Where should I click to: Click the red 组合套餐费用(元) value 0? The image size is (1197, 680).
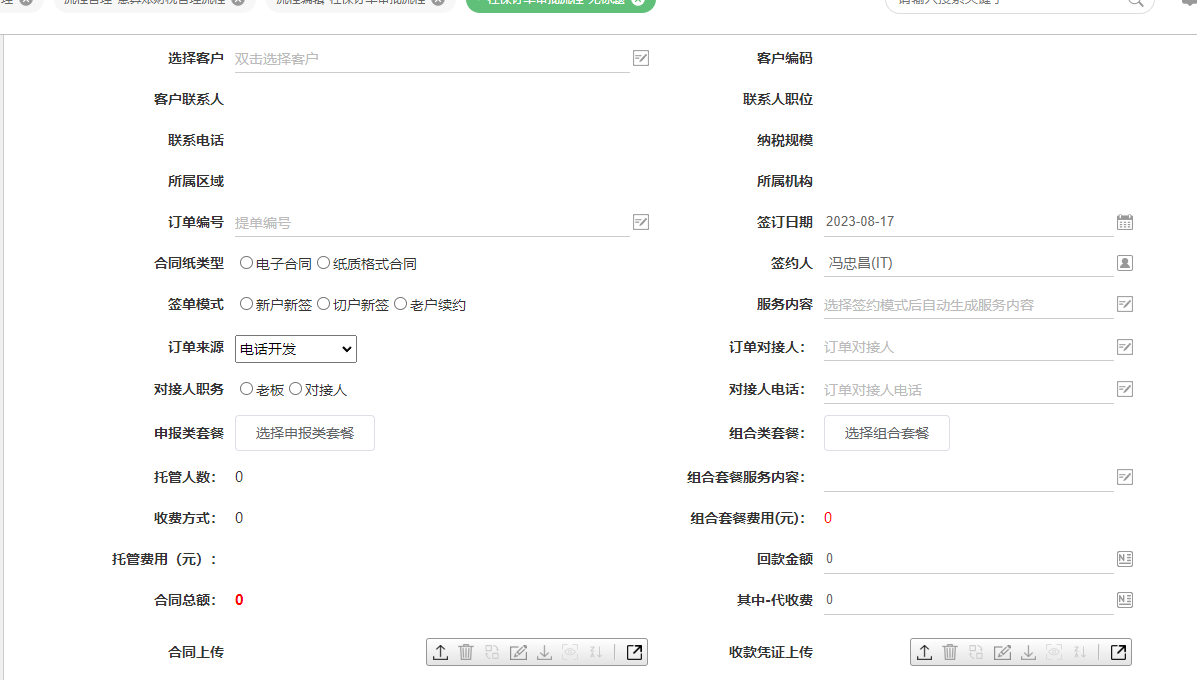click(828, 518)
